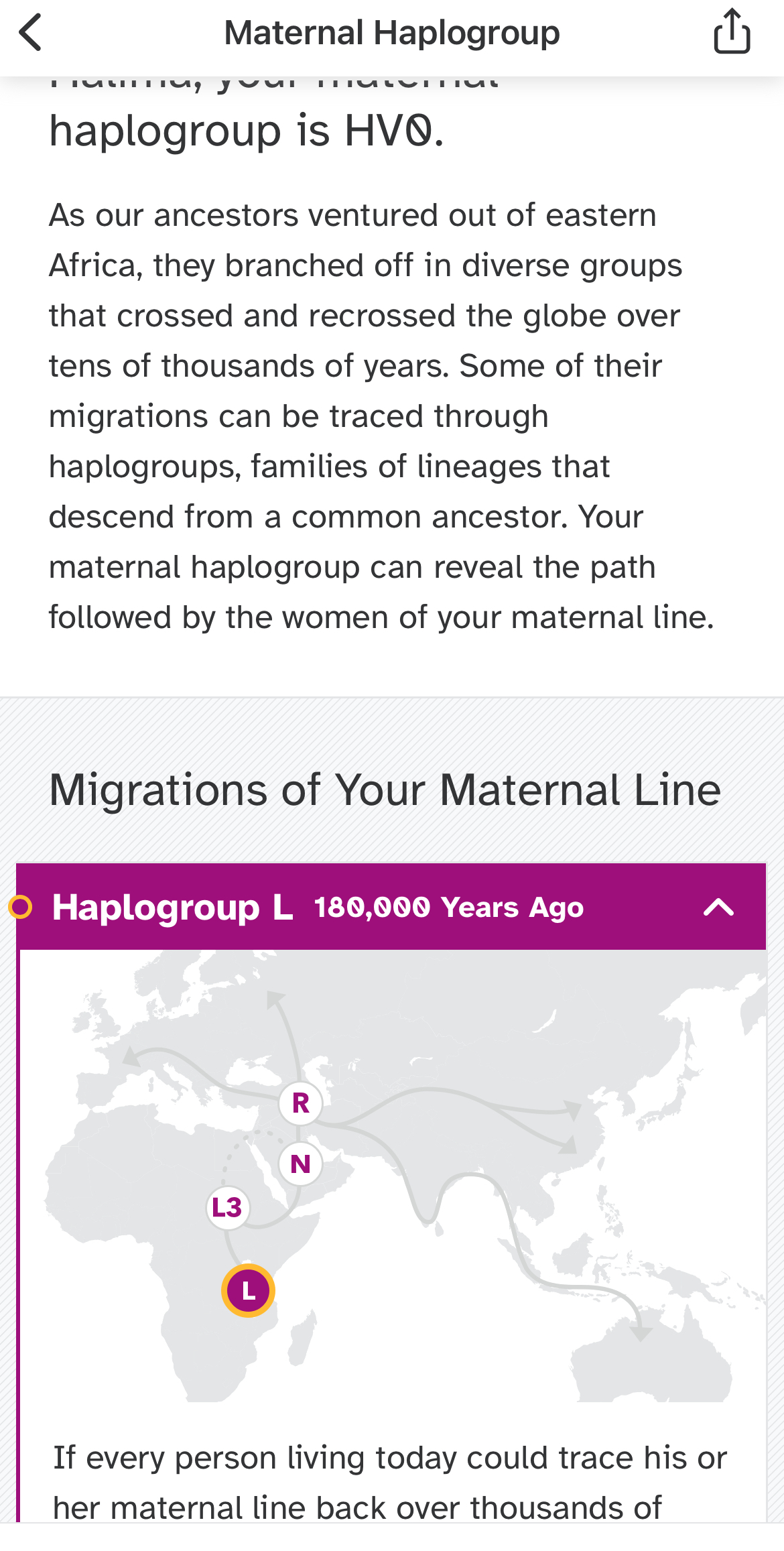Select the N haplogroup map marker

coord(300,1164)
